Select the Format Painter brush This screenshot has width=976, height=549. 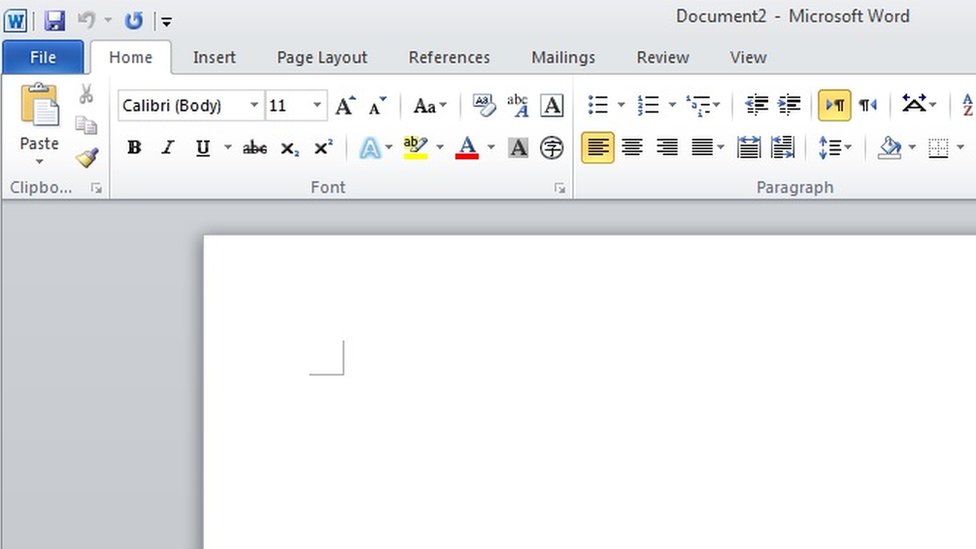pyautogui.click(x=87, y=157)
